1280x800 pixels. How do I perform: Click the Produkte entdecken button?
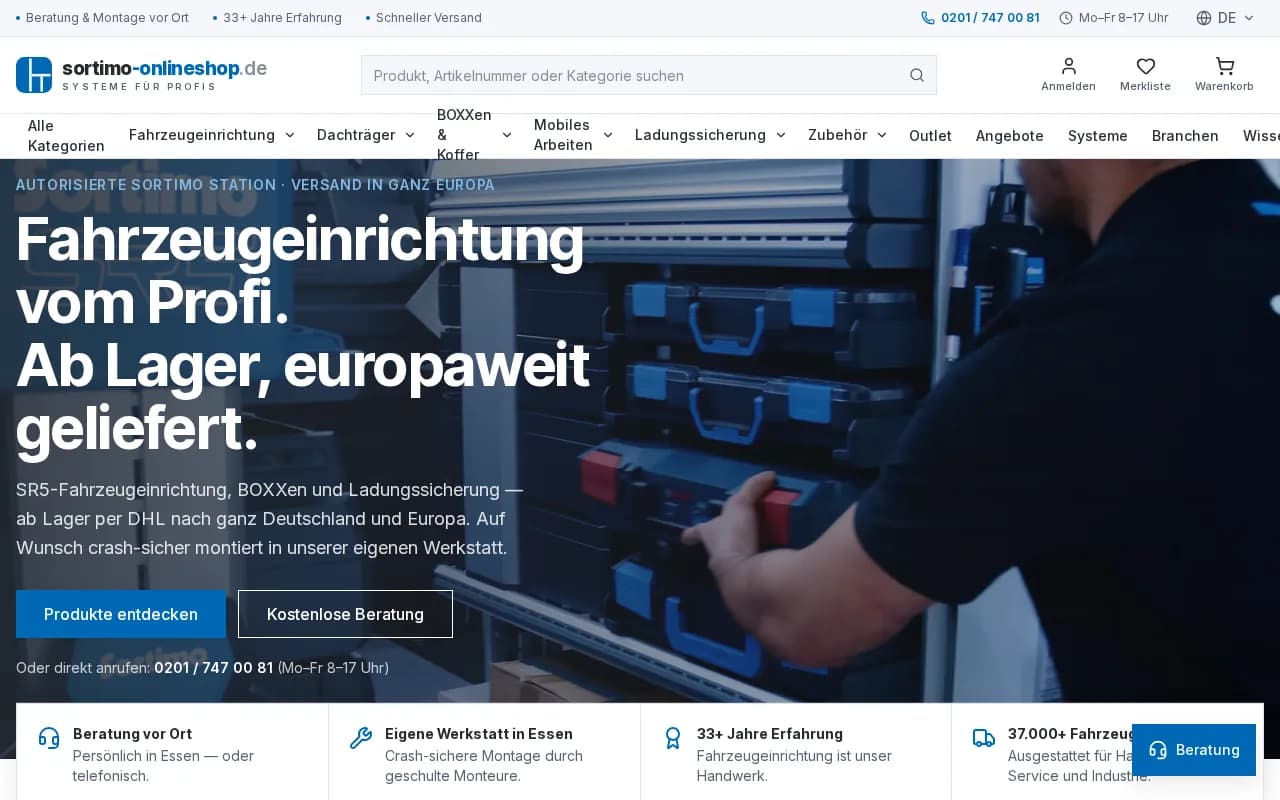121,614
